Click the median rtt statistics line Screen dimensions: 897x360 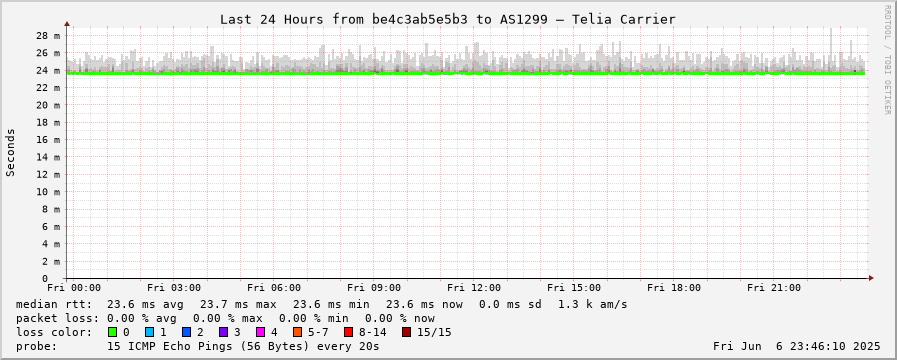(322, 304)
